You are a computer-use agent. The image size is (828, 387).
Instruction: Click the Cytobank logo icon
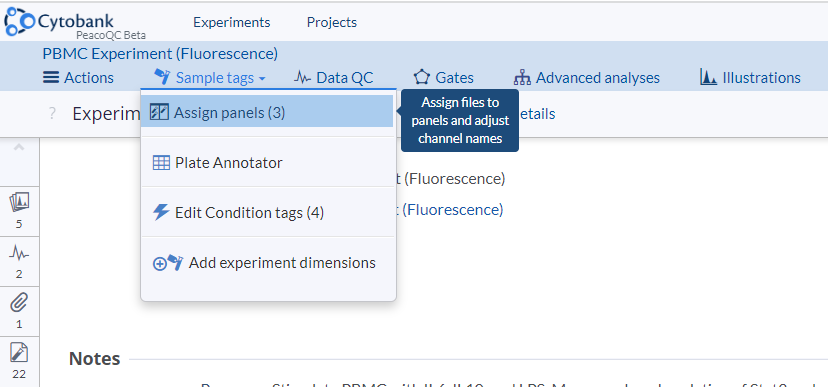[x=20, y=21]
